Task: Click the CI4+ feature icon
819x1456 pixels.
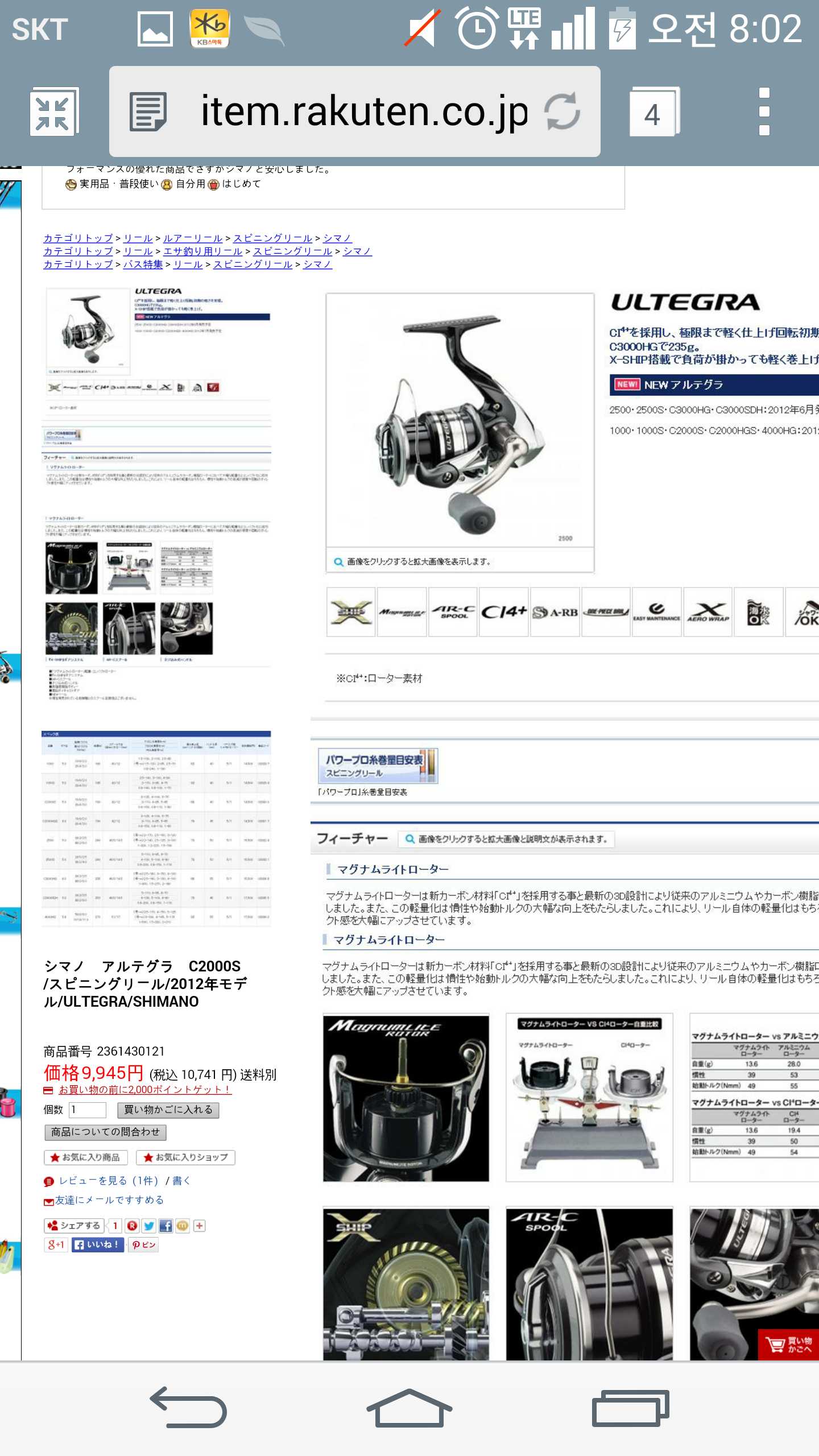Action: pos(504,611)
